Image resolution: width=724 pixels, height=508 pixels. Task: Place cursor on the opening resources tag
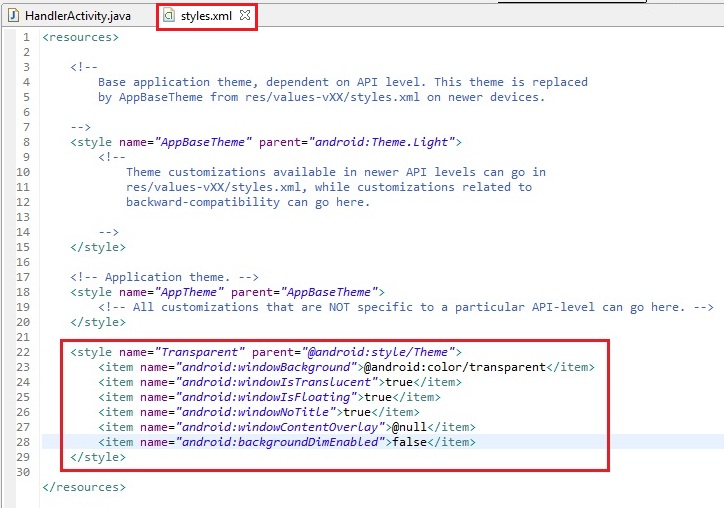point(80,37)
